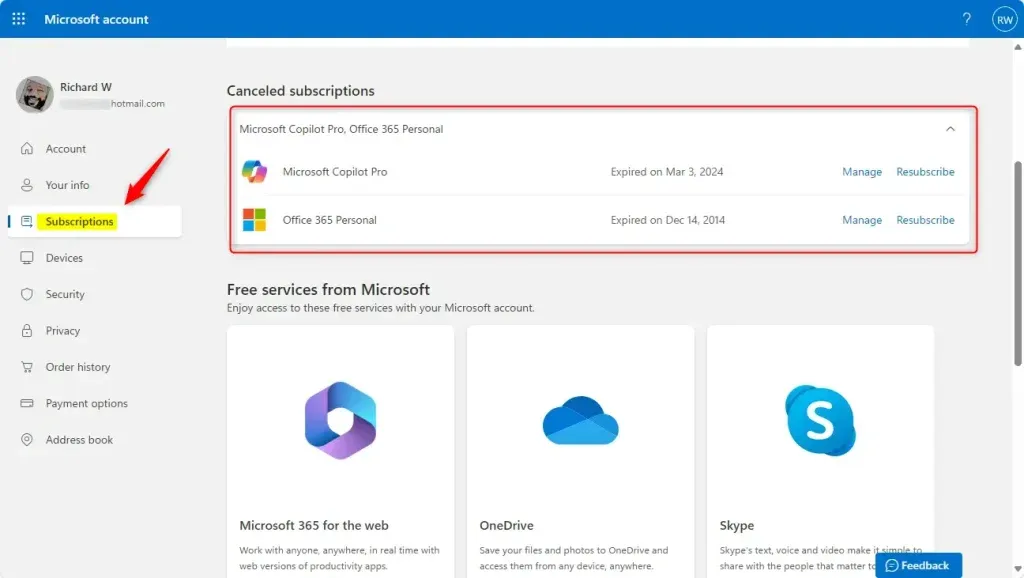Click "Expired on Mar 3, 2024" text
Viewport: 1024px width, 578px height.
tap(667, 172)
